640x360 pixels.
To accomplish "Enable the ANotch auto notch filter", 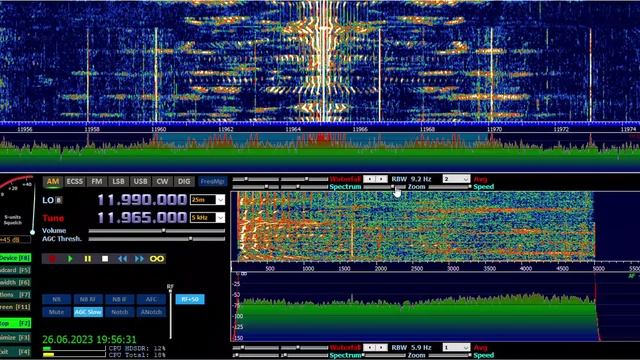I will tap(151, 312).
